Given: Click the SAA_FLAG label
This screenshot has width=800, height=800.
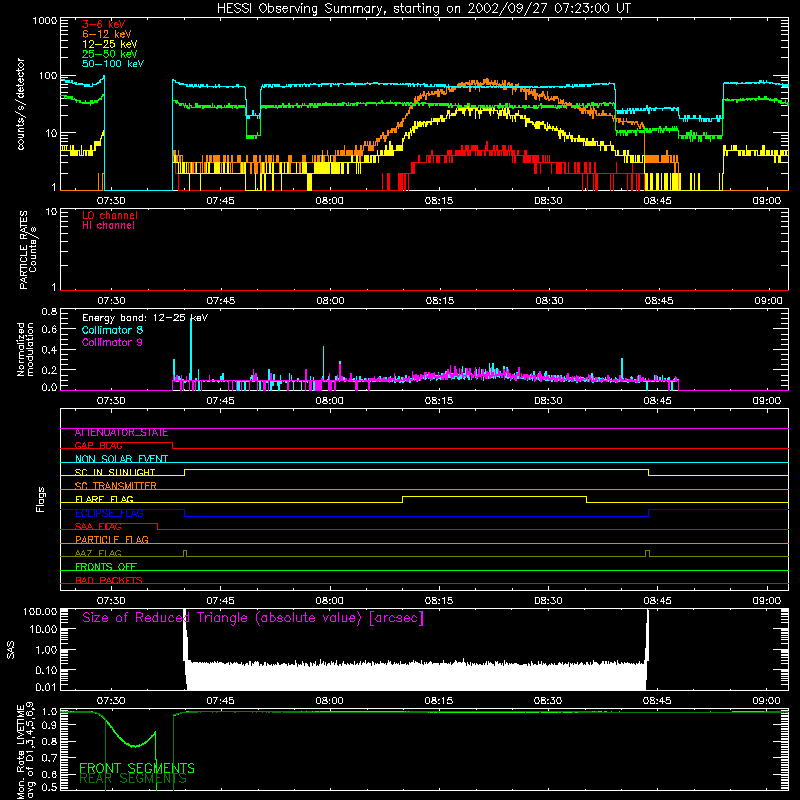Looking at the screenshot, I should click(x=98, y=526).
